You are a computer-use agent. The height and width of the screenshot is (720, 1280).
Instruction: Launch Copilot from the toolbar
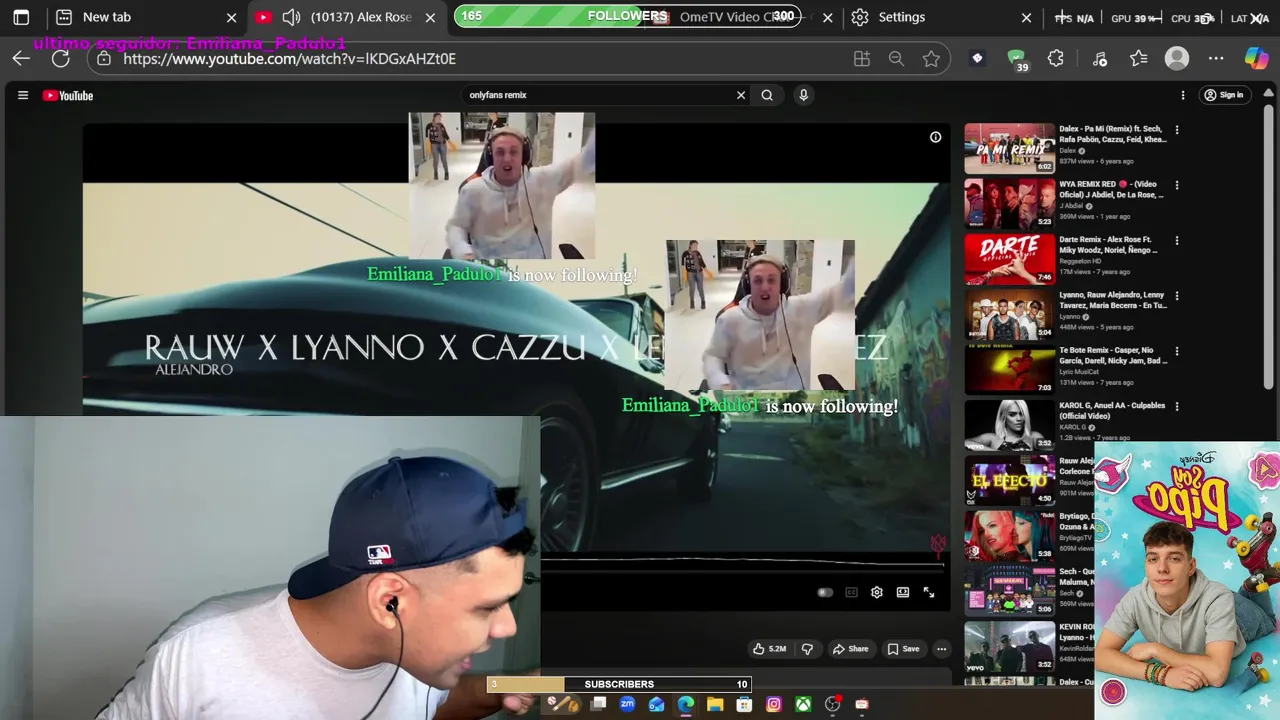1256,59
